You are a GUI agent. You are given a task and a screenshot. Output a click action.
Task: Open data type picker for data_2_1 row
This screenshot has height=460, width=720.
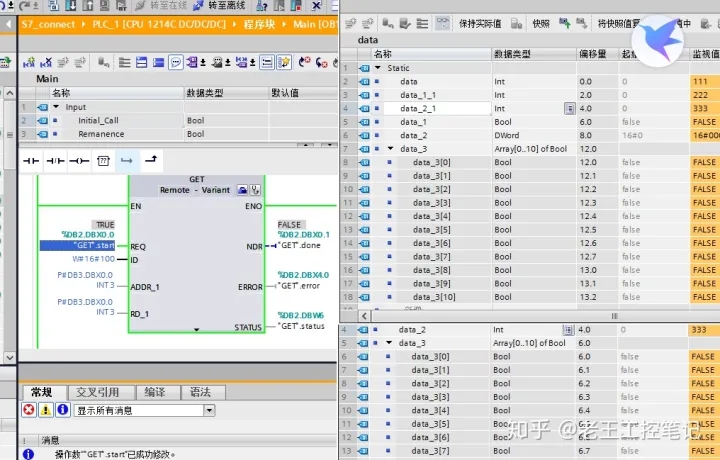click(x=569, y=109)
